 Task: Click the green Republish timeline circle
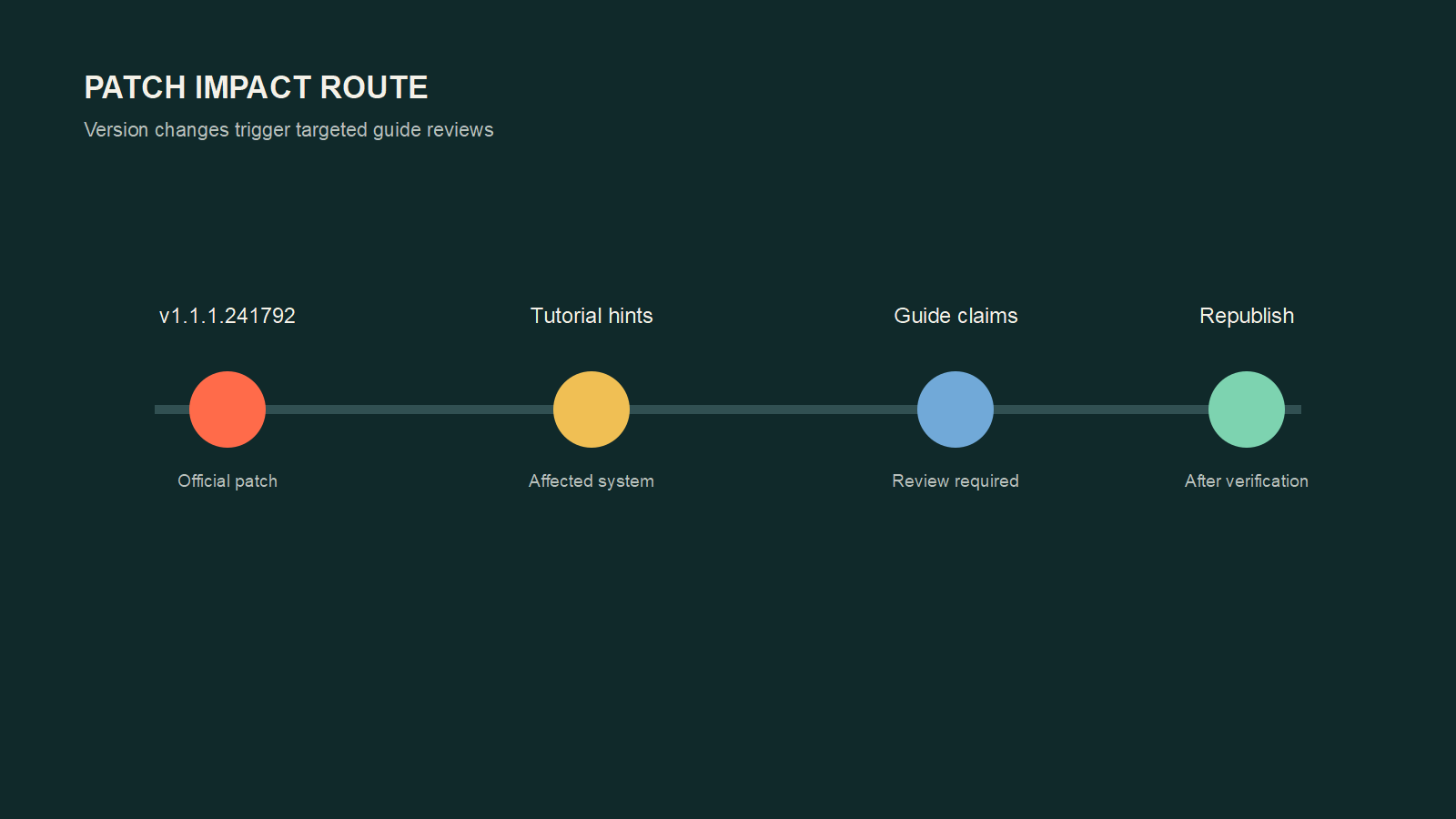(x=1247, y=409)
